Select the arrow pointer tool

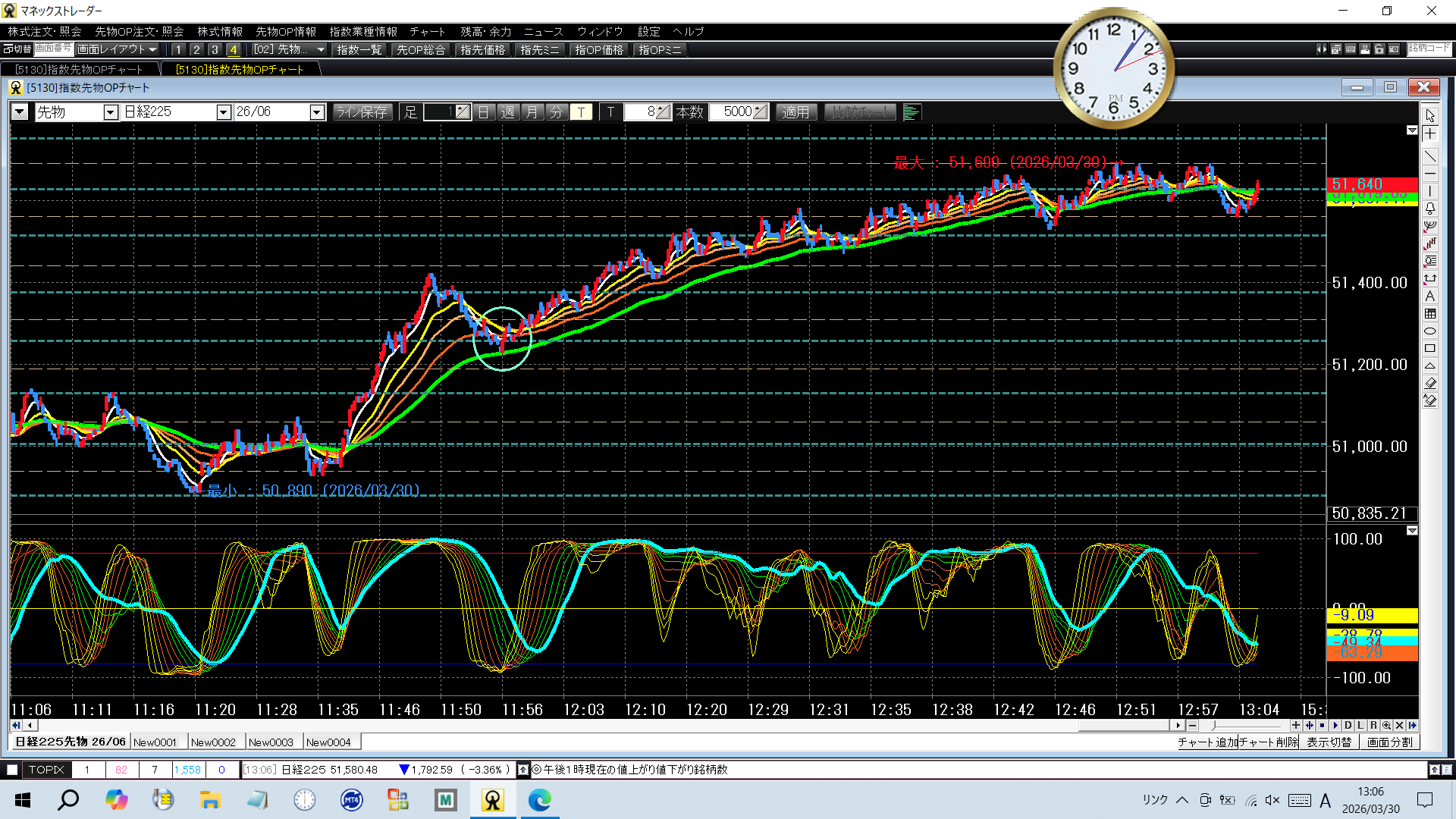(x=1429, y=116)
